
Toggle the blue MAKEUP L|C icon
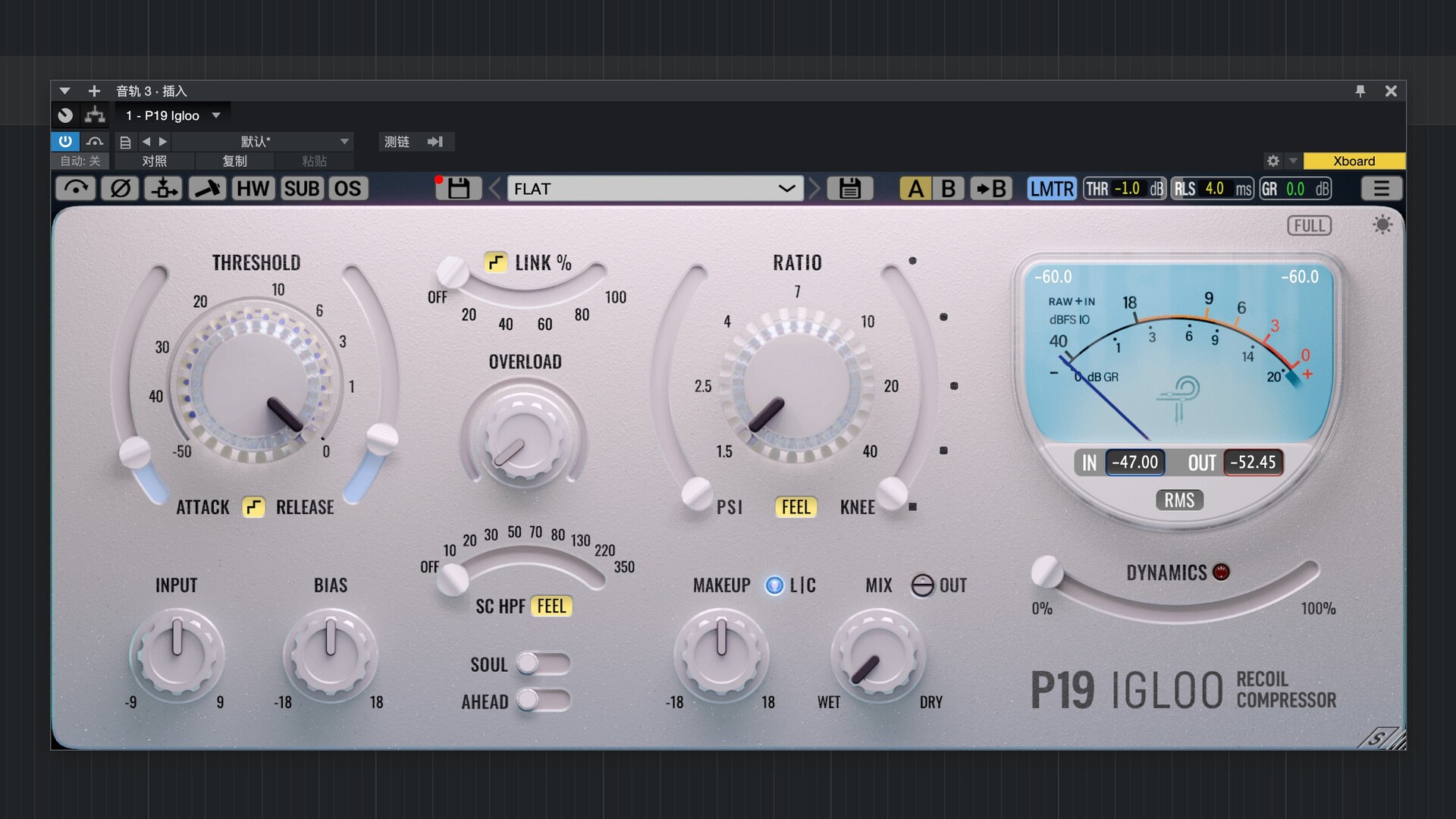coord(774,585)
